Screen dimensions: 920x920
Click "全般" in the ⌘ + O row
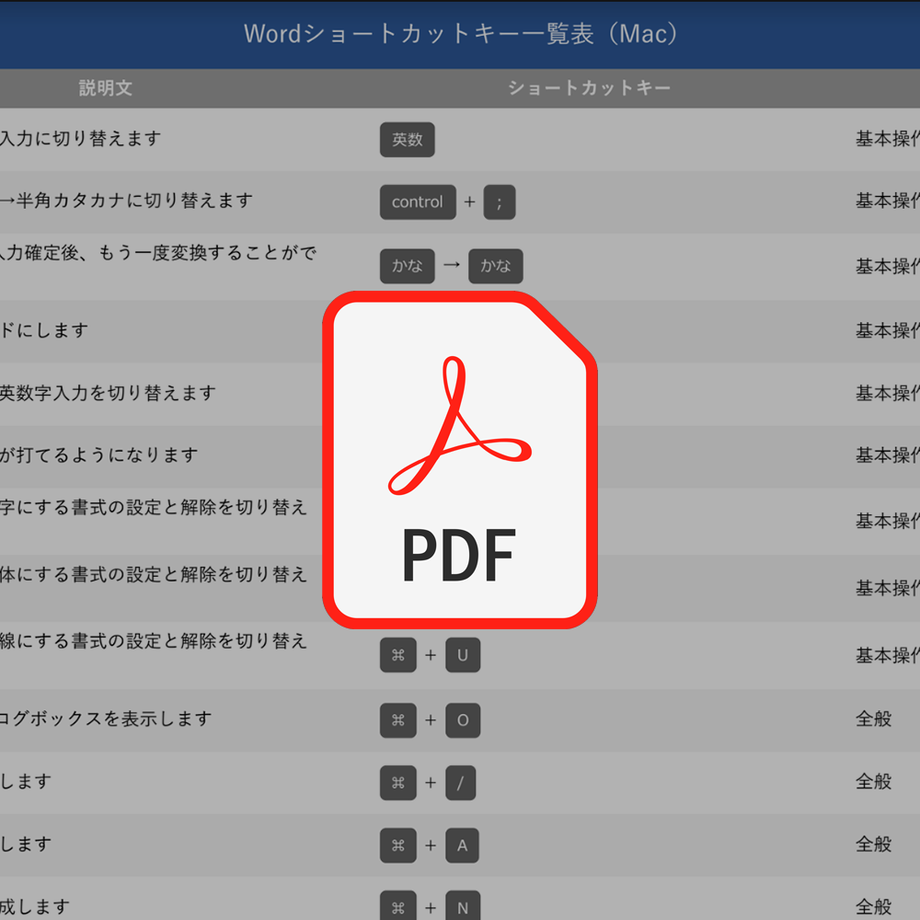point(874,718)
